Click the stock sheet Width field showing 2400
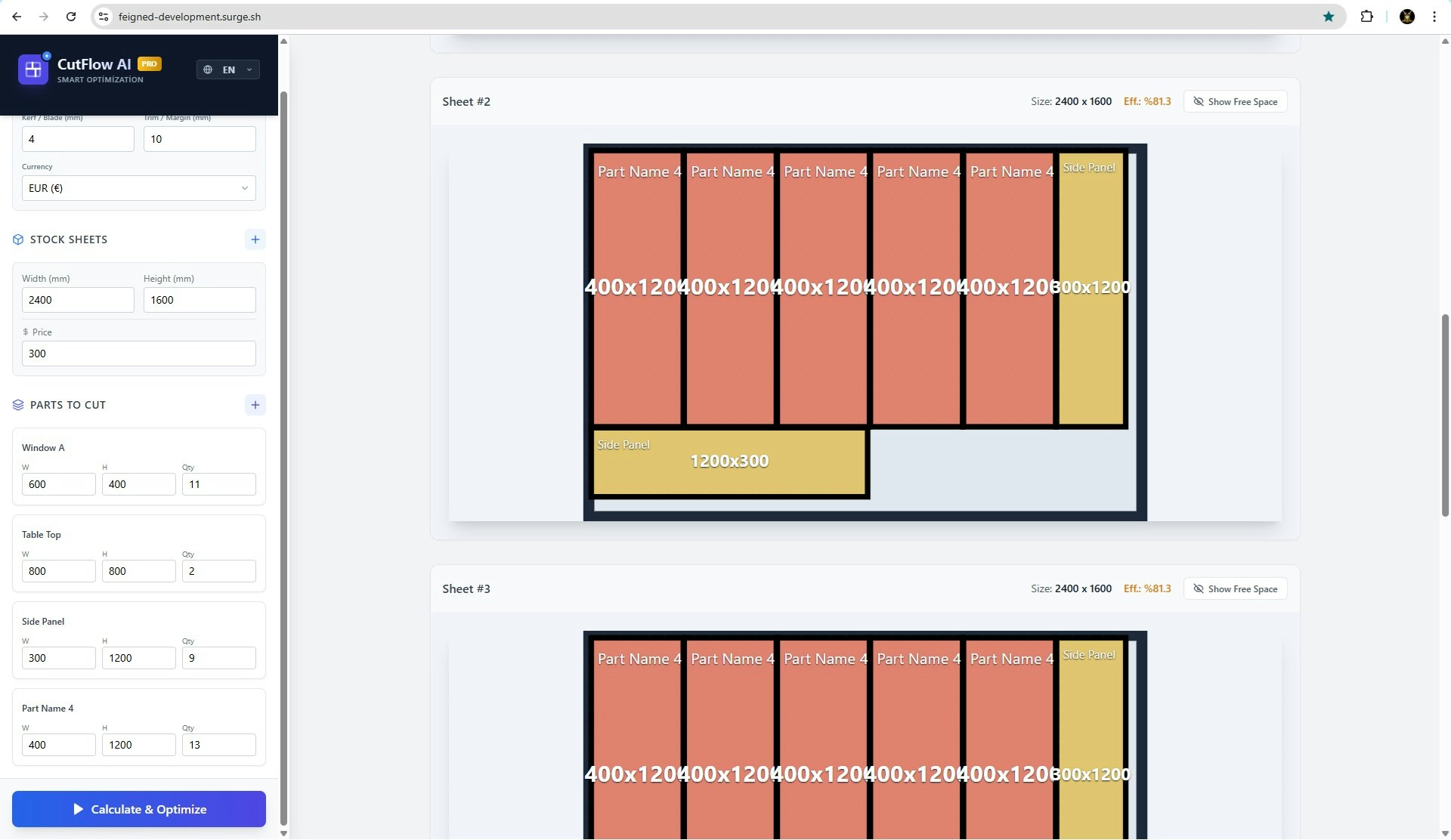The image size is (1451, 840). pos(78,300)
